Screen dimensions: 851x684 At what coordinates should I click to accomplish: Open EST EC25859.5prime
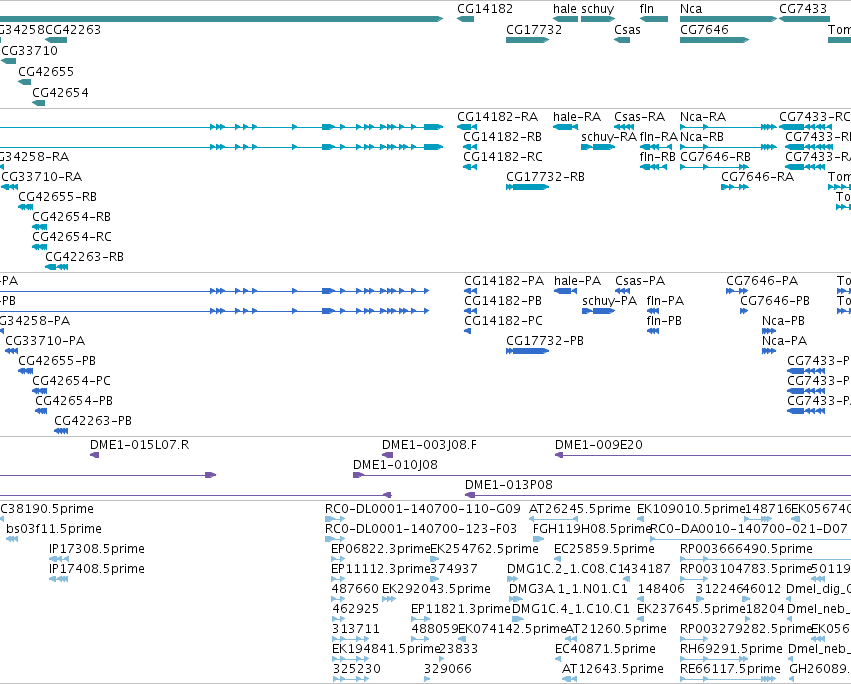604,549
